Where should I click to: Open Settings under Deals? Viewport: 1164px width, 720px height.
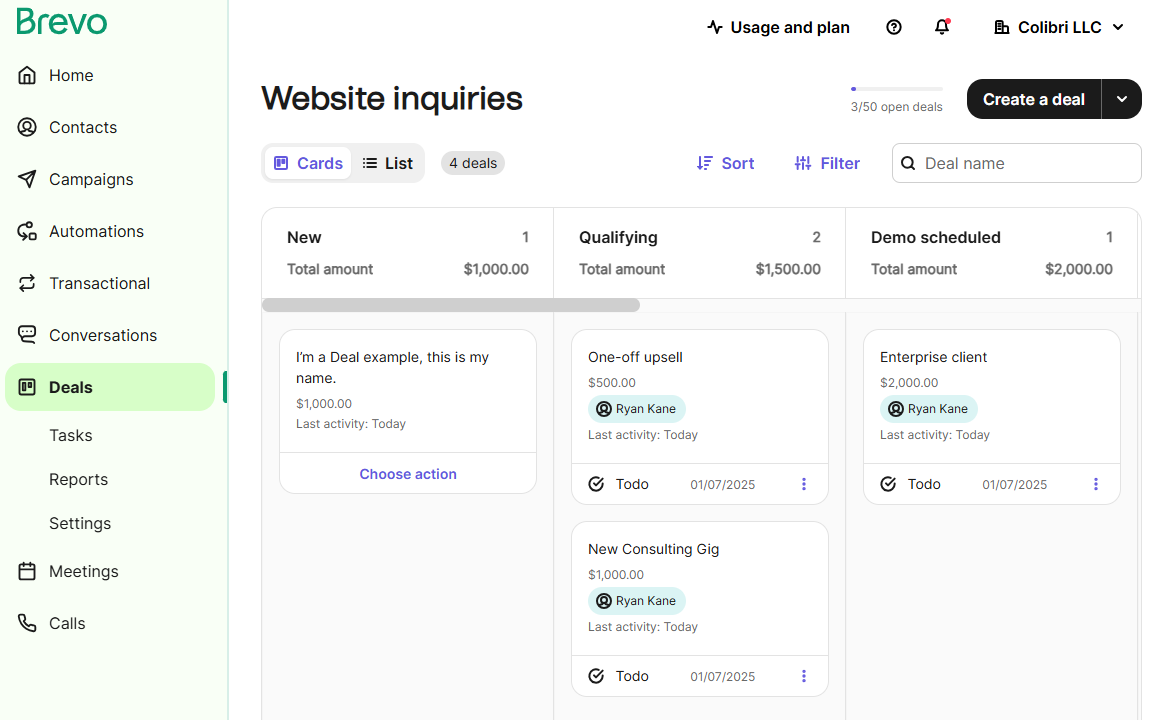point(79,523)
